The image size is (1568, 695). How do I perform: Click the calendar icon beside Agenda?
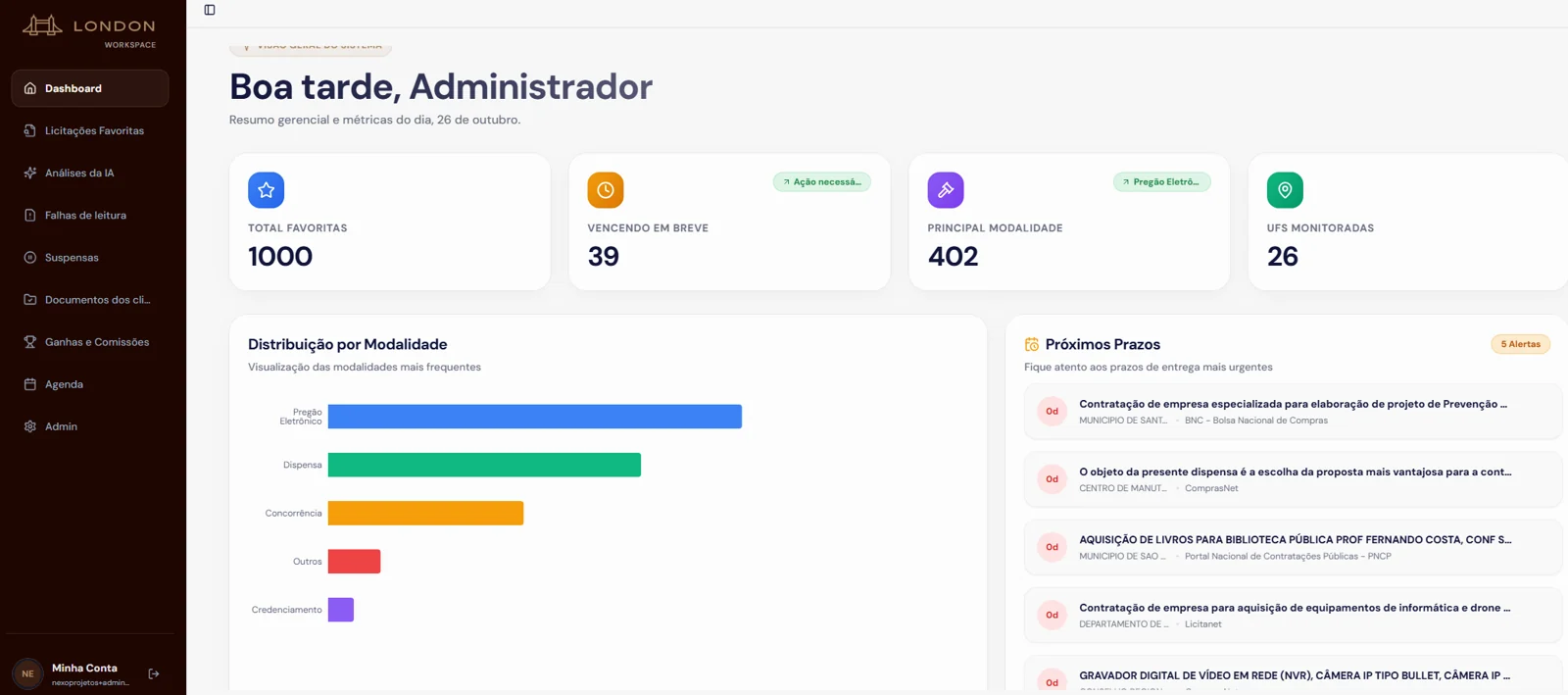30,384
